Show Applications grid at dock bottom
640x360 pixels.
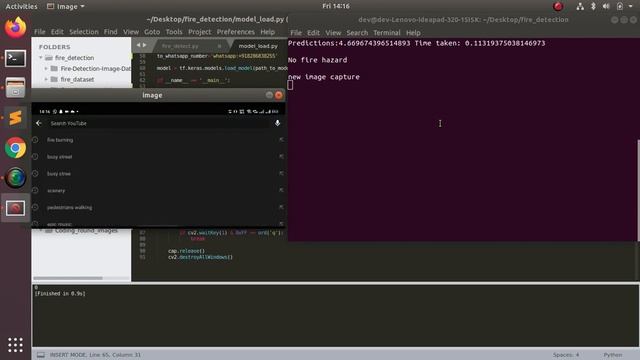pyautogui.click(x=16, y=345)
